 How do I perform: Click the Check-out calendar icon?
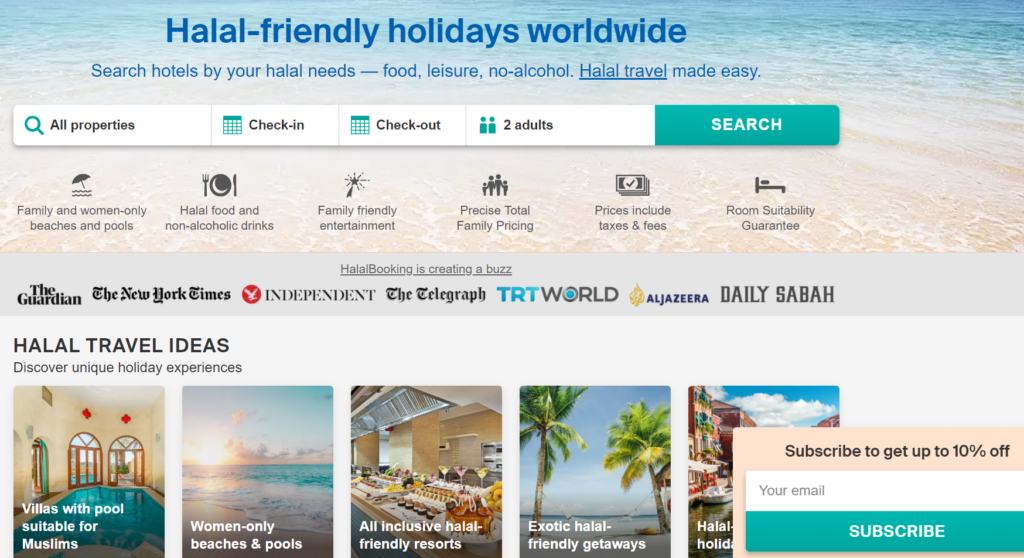click(360, 125)
